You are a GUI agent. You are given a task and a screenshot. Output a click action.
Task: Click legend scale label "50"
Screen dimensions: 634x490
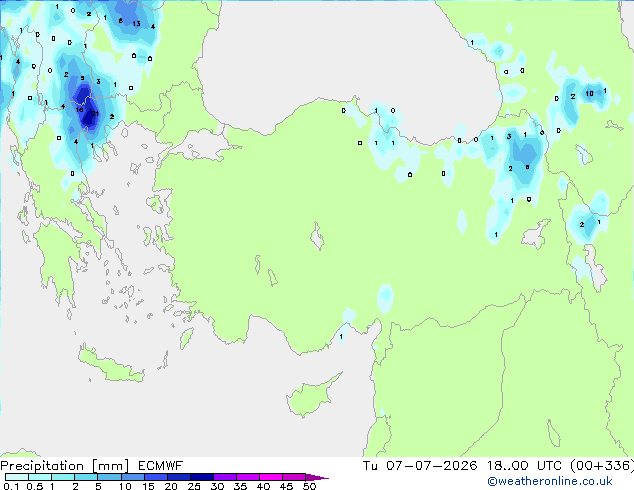[x=309, y=486]
